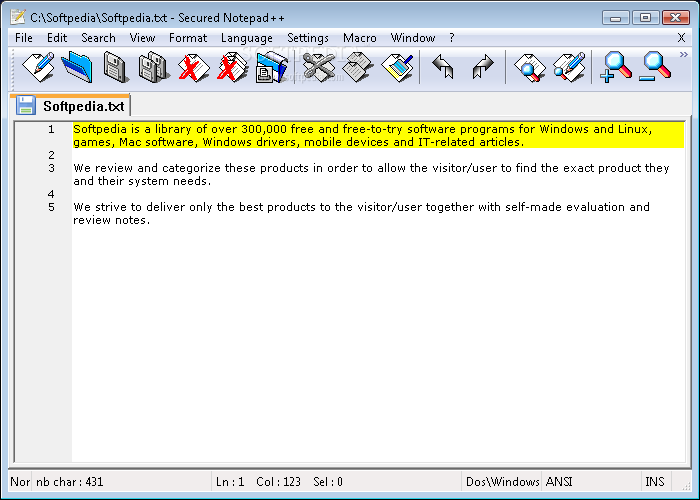Print the document using the printer icon
700x500 pixels.
click(271, 67)
